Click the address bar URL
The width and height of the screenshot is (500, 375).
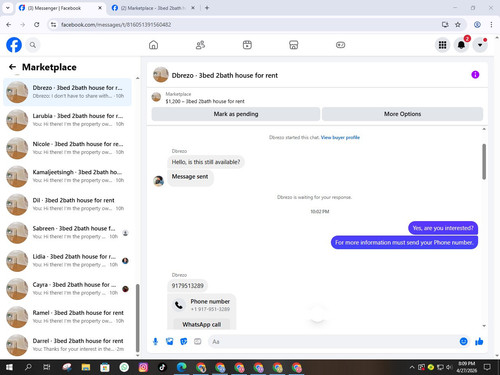click(116, 25)
